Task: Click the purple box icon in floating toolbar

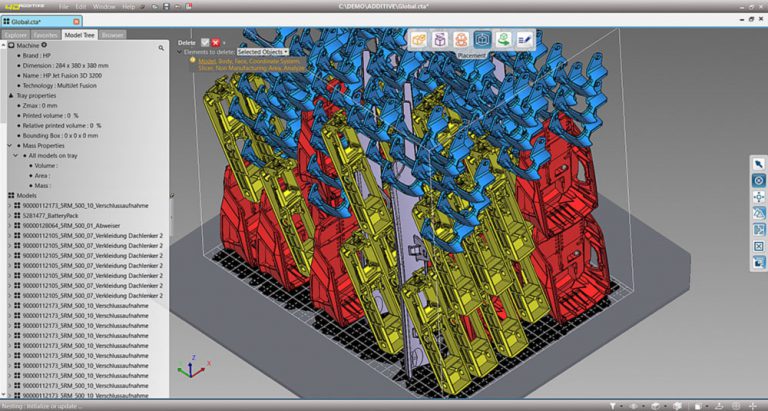Action: point(439,40)
